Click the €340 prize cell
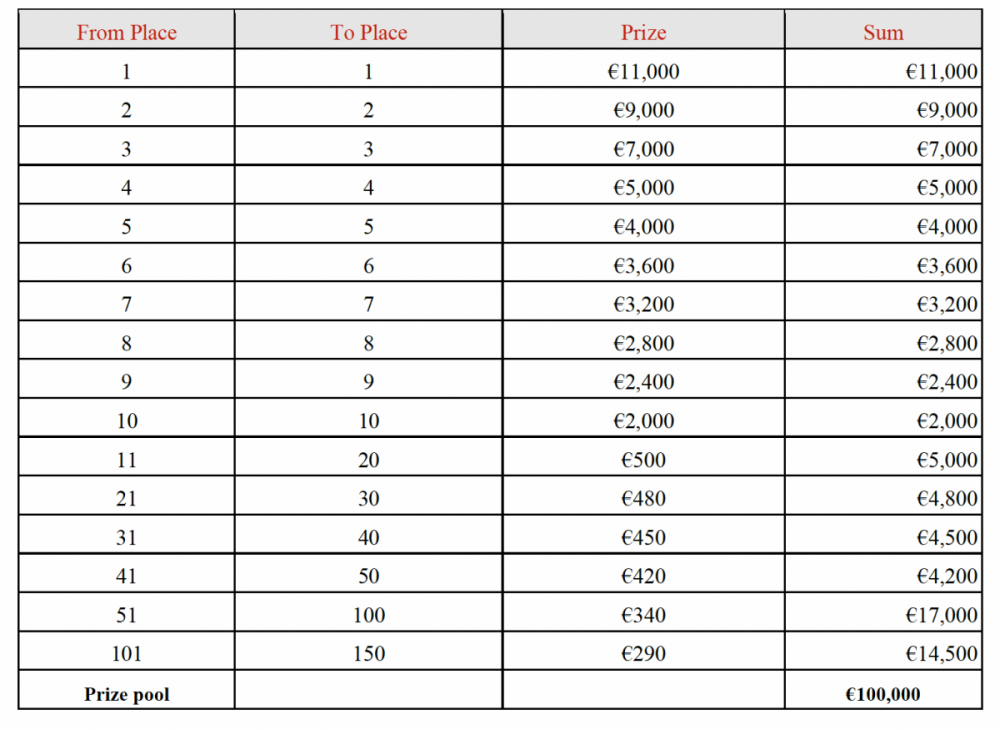This screenshot has width=1000, height=730. click(x=643, y=615)
